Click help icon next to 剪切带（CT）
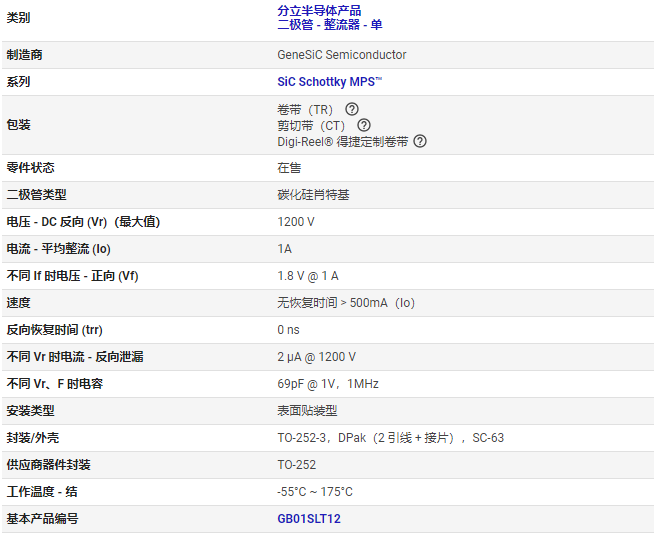 (x=364, y=125)
